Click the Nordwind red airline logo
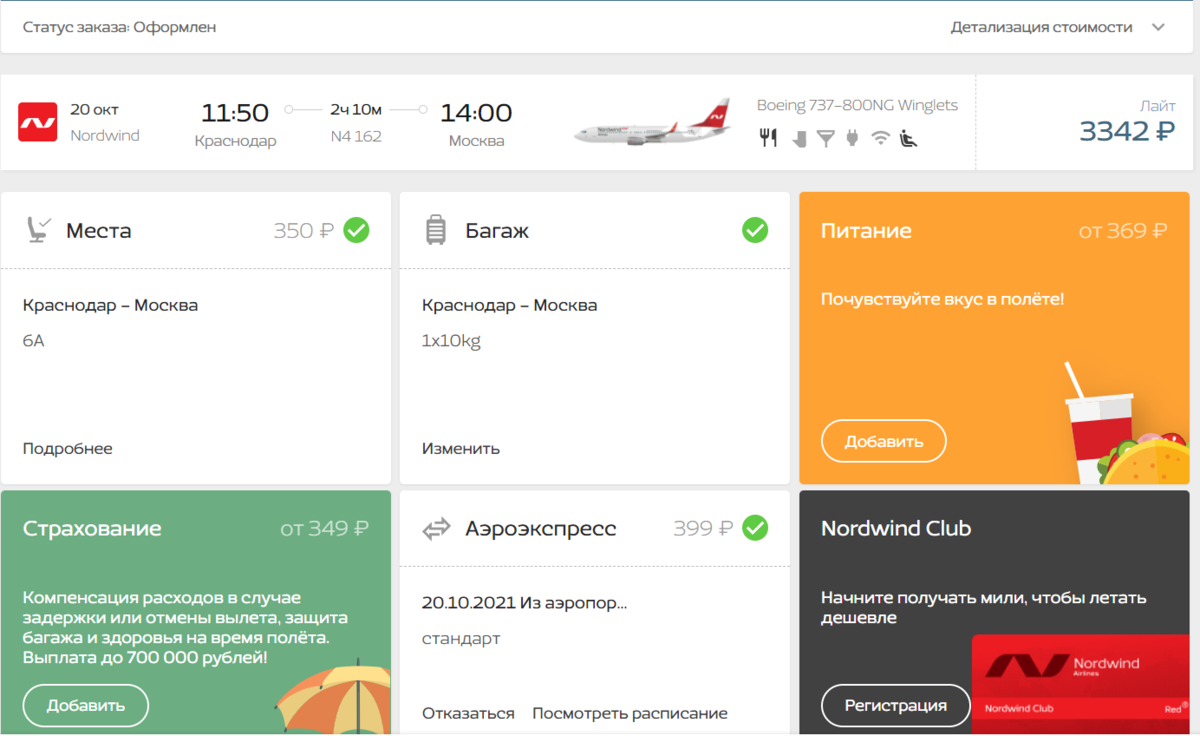This screenshot has height=736, width=1200. point(38,122)
